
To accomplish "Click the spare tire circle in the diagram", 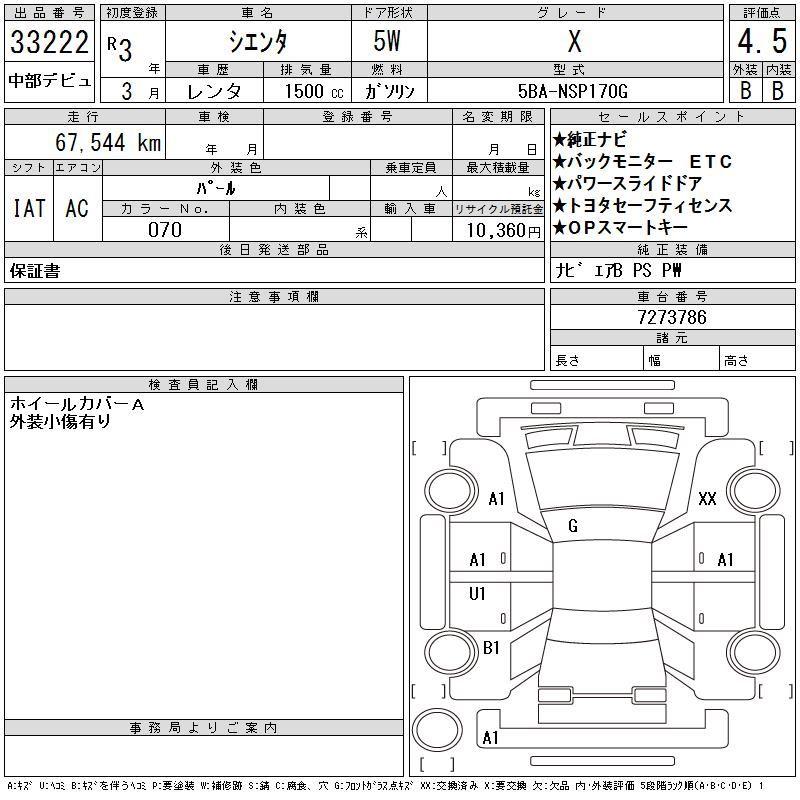I will pyautogui.click(x=437, y=730).
